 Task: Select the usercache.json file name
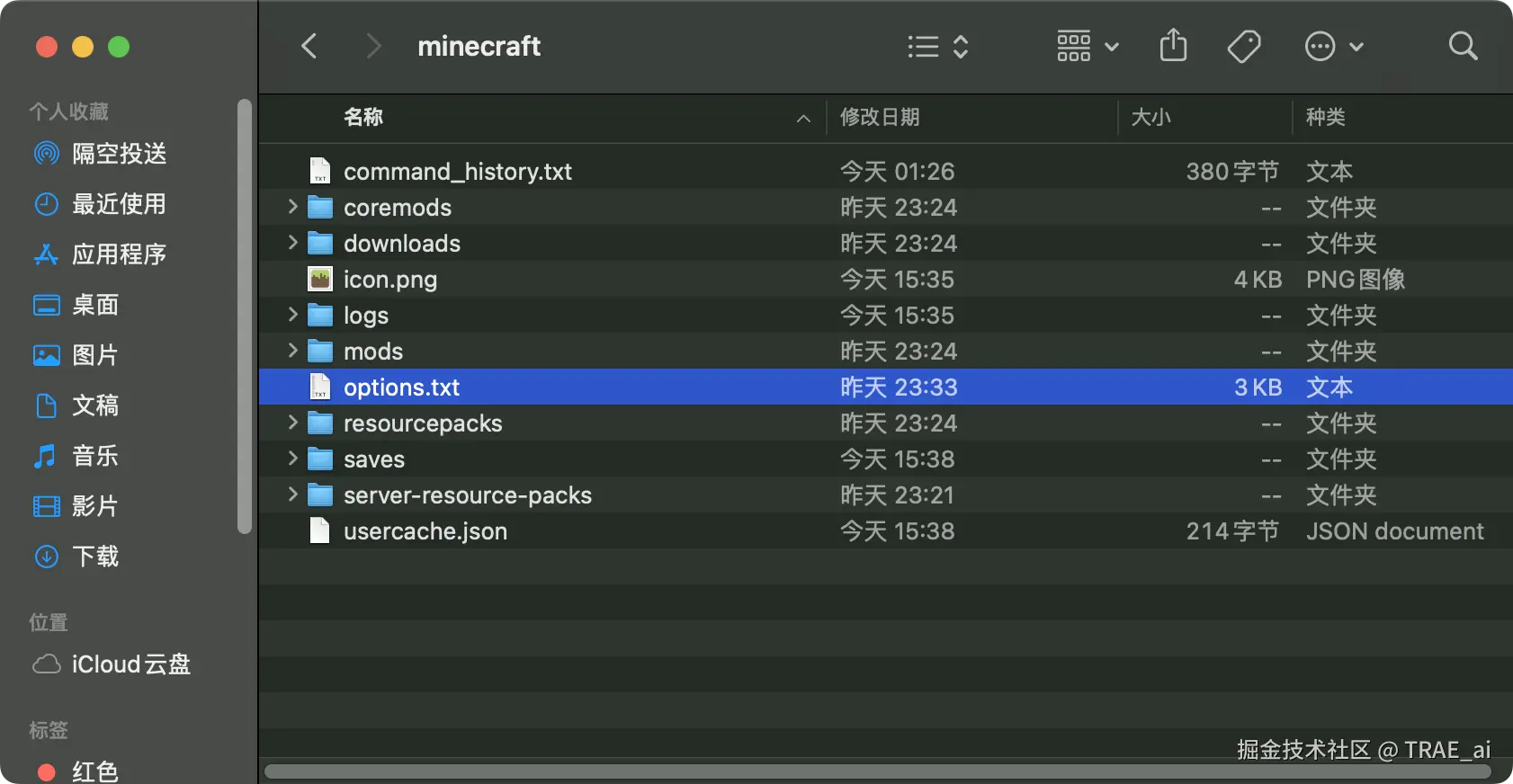click(x=425, y=531)
